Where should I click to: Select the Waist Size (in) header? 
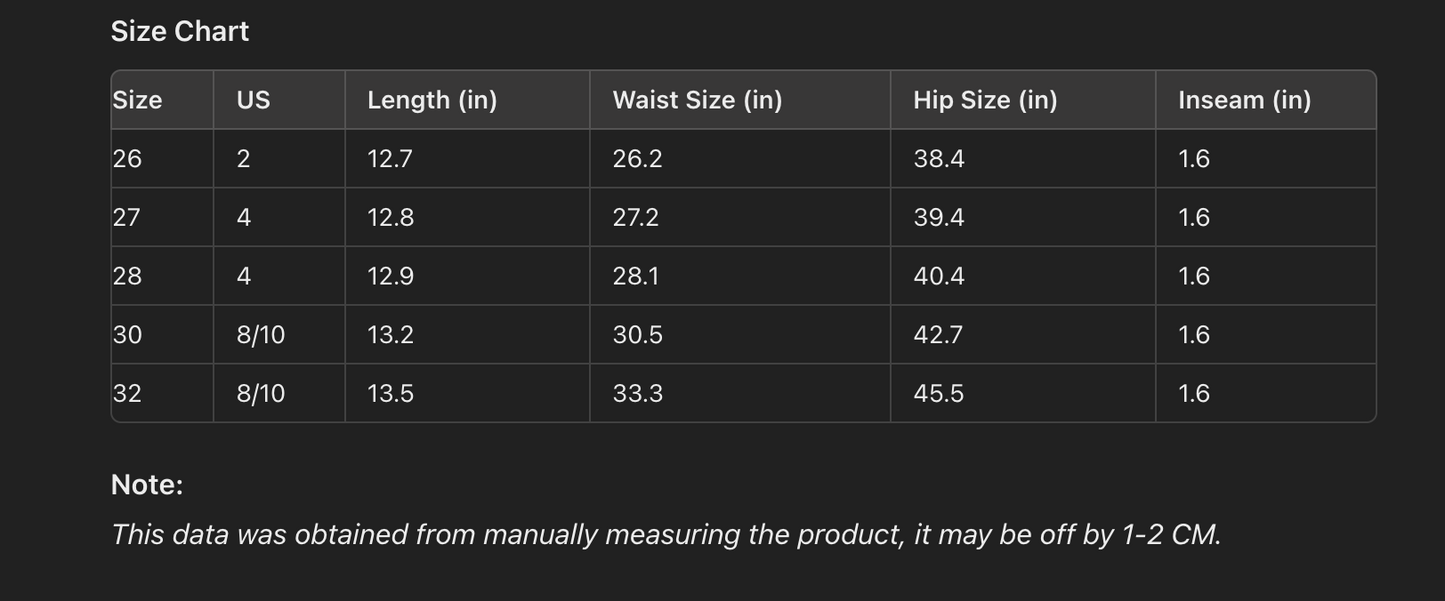[x=697, y=100]
